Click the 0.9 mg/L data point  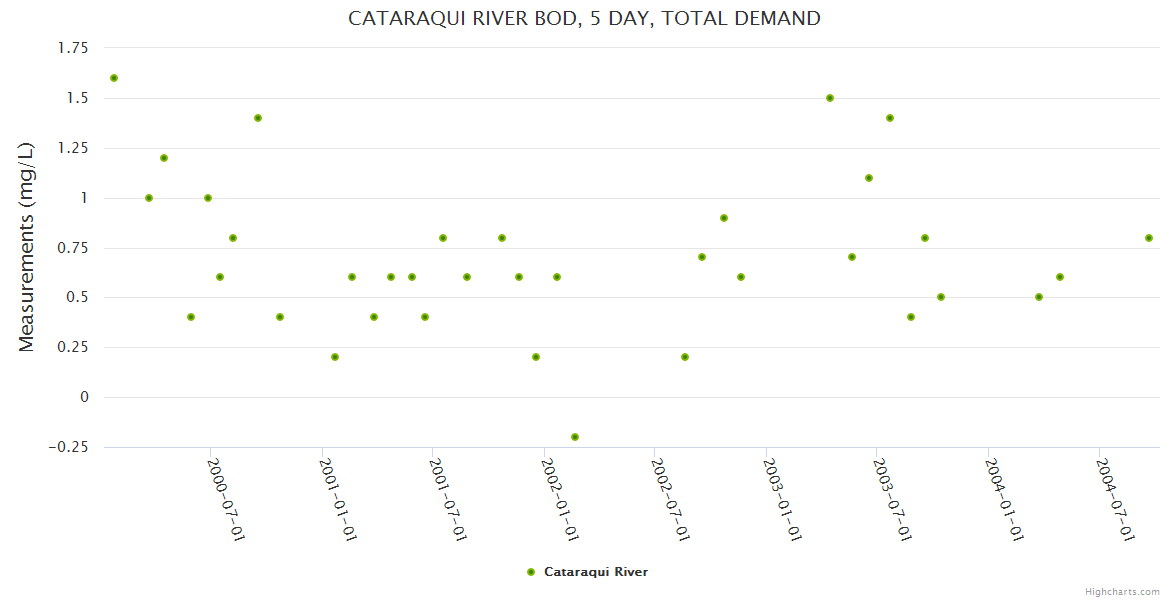tap(724, 218)
